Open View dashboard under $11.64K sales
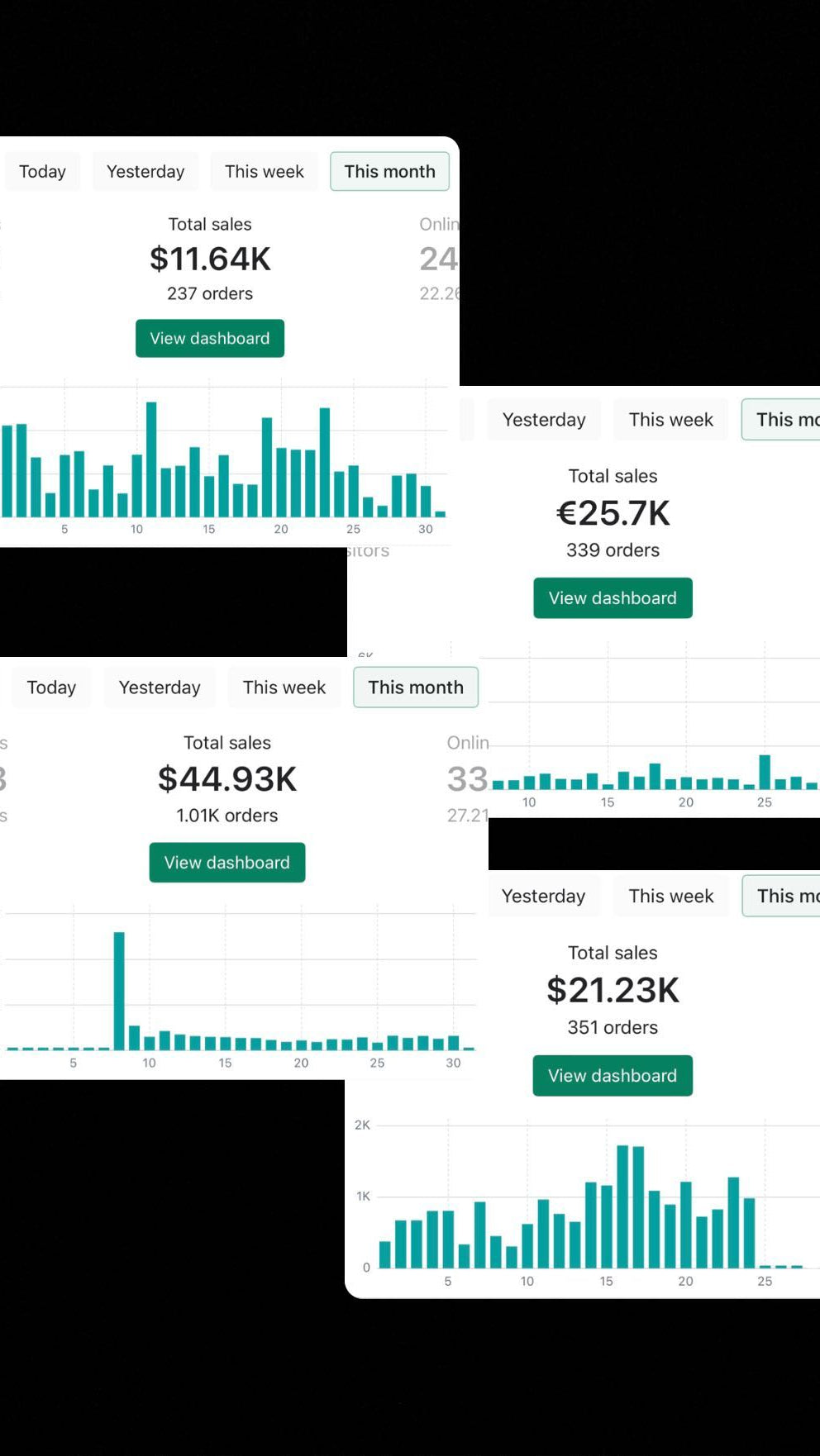The height and width of the screenshot is (1456, 820). pos(210,338)
